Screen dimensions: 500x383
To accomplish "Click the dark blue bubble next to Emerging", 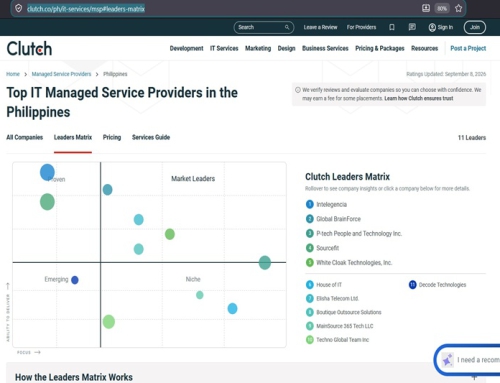I will tap(75, 280).
